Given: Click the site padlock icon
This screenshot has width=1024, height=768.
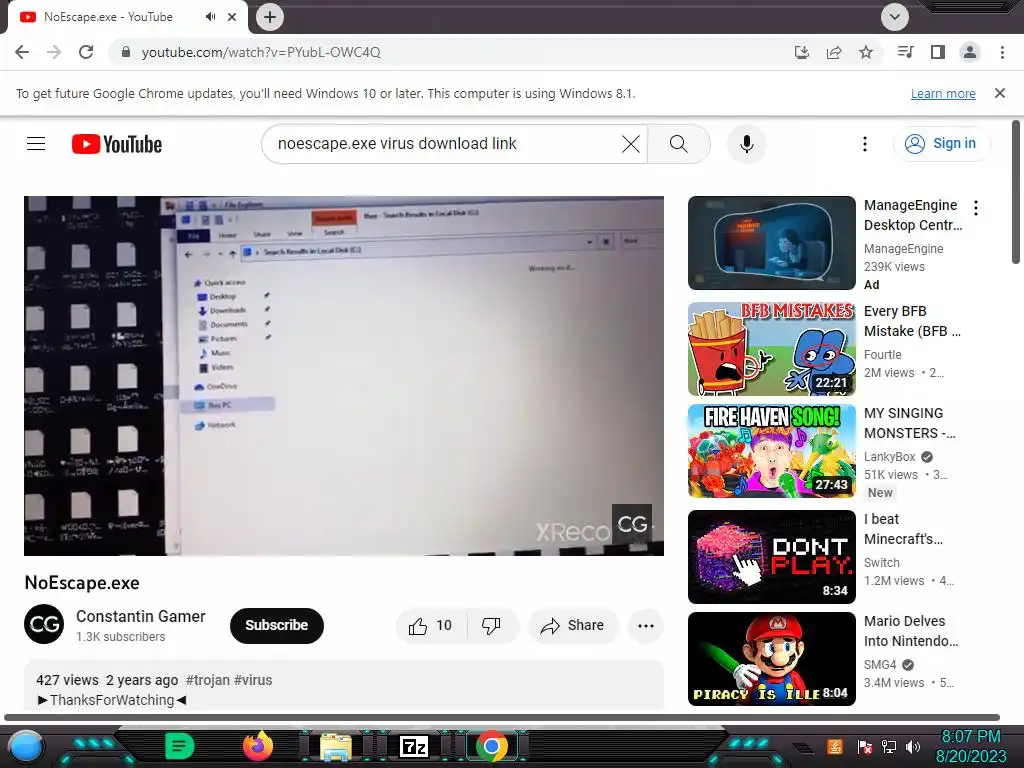Looking at the screenshot, I should (x=126, y=52).
